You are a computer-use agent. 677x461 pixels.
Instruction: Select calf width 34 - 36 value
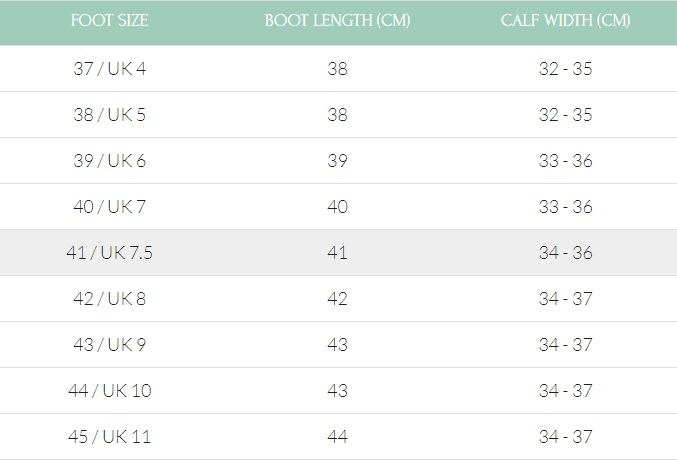[x=565, y=253]
